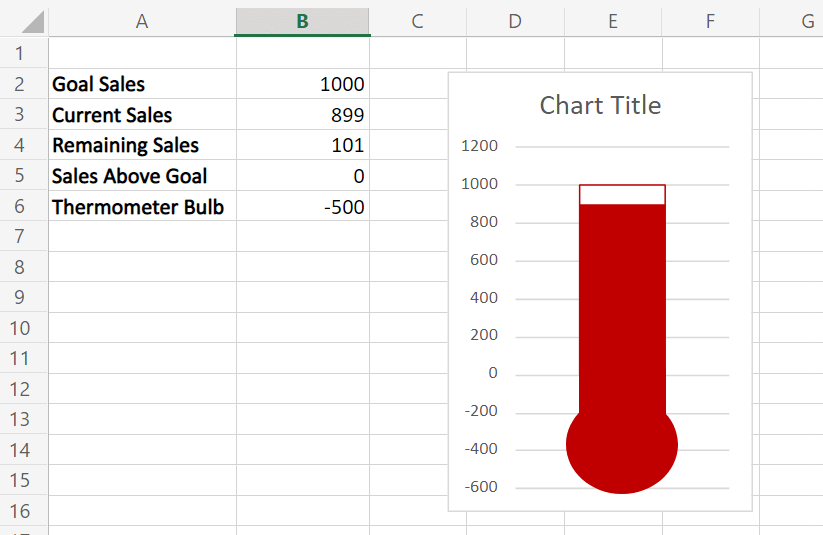
Task: Select Sales Above Goal value cell
Action: [303, 175]
